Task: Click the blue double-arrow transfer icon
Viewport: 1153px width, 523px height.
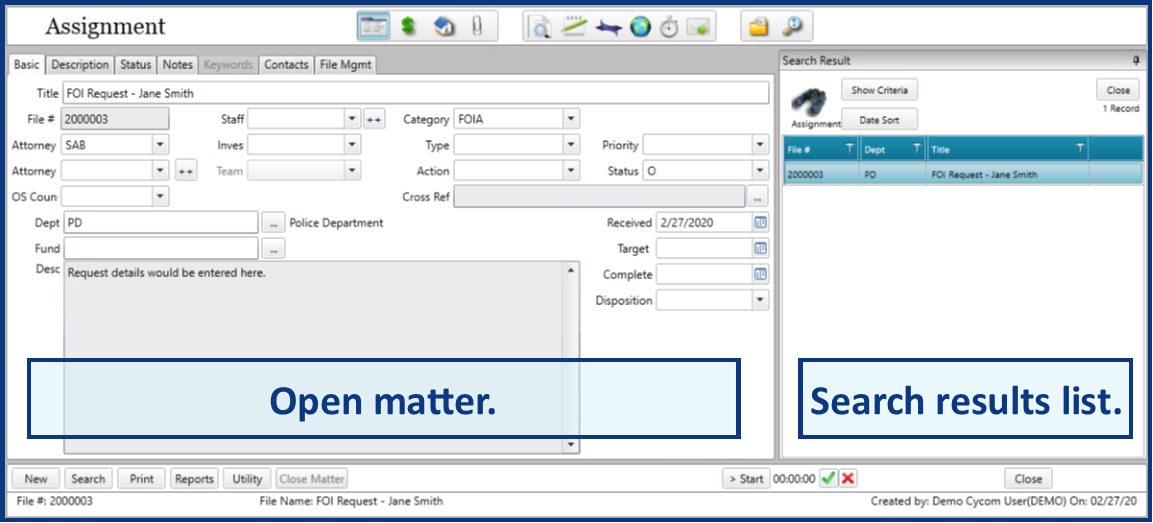Action: coord(608,29)
